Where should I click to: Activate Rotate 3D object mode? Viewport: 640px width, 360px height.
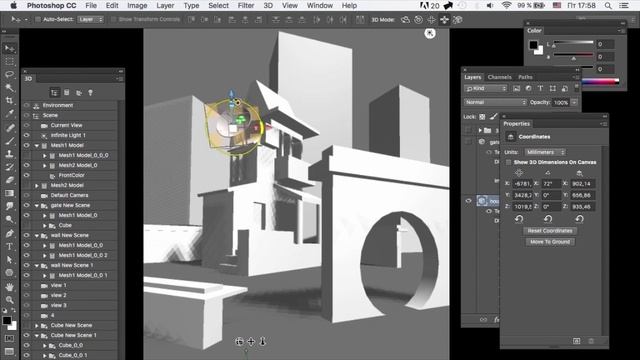pos(405,20)
